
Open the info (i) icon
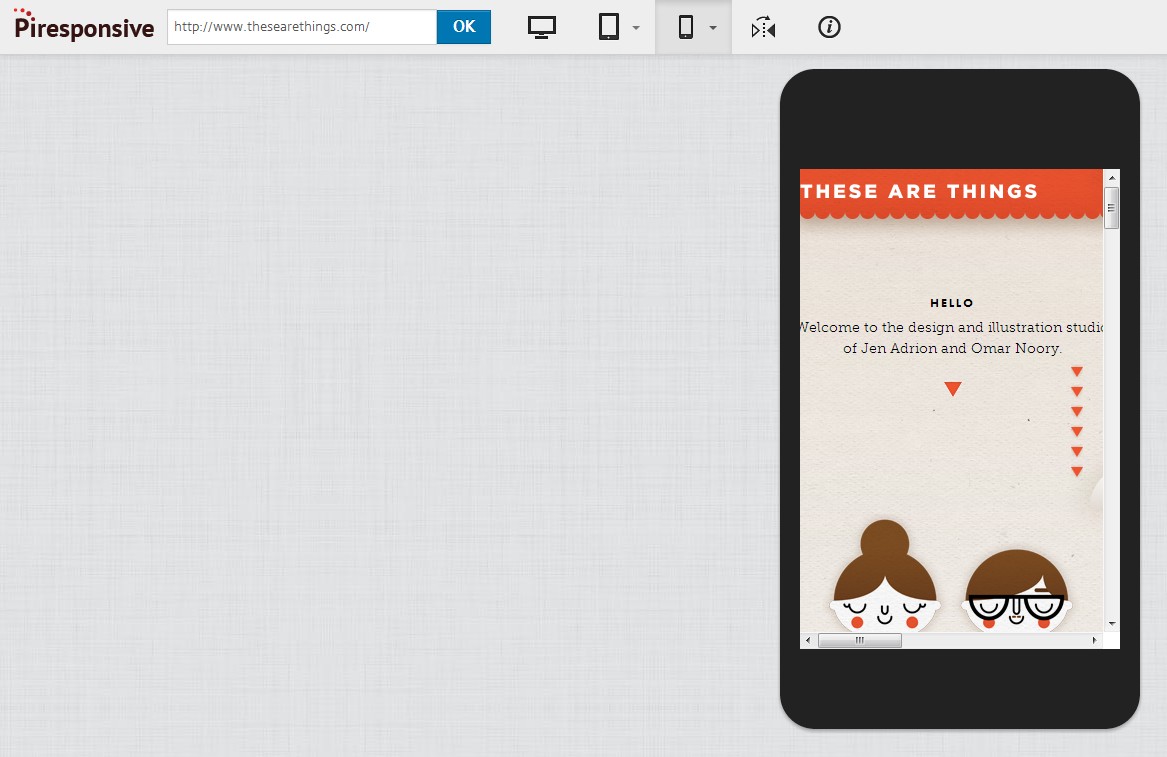point(829,27)
